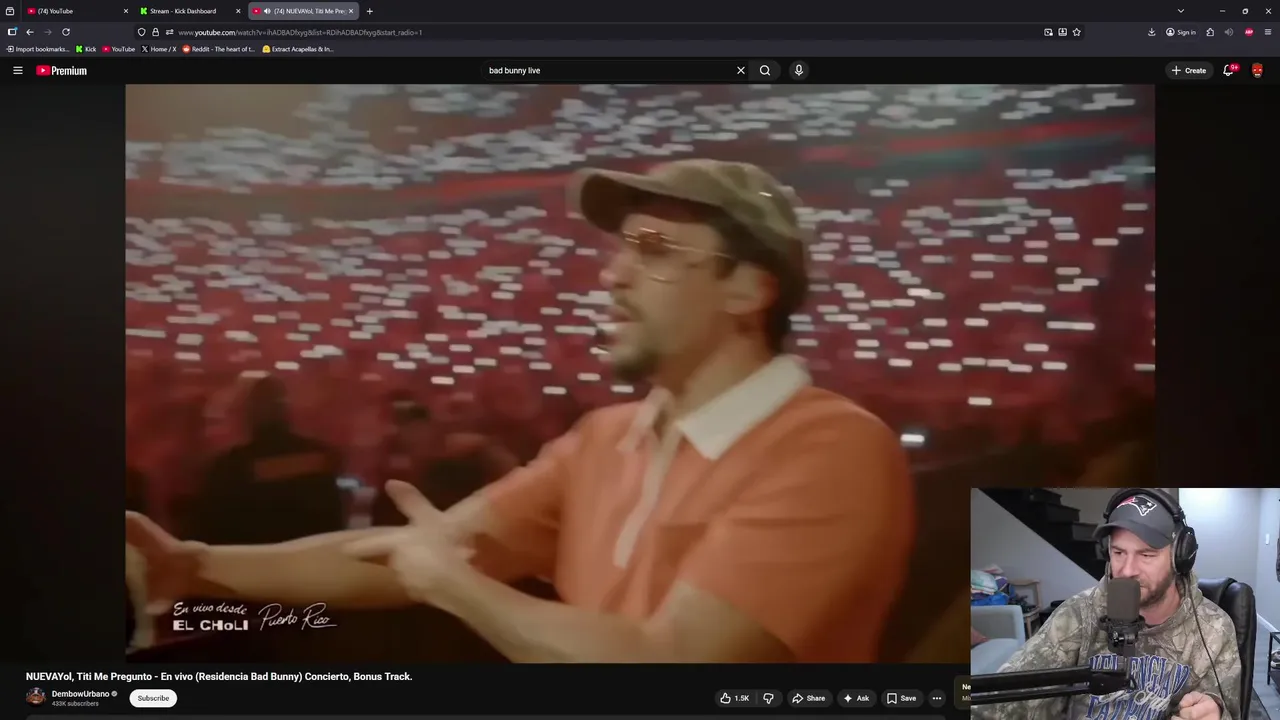This screenshot has height=720, width=1280.
Task: Click the Subscribe button
Action: click(153, 698)
